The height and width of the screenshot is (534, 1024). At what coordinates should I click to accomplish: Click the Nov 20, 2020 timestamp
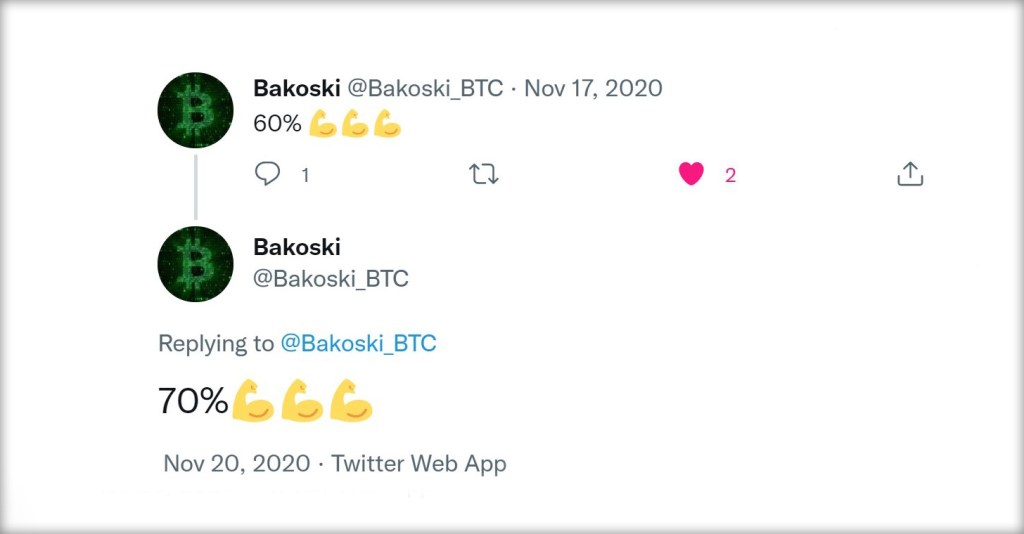236,464
